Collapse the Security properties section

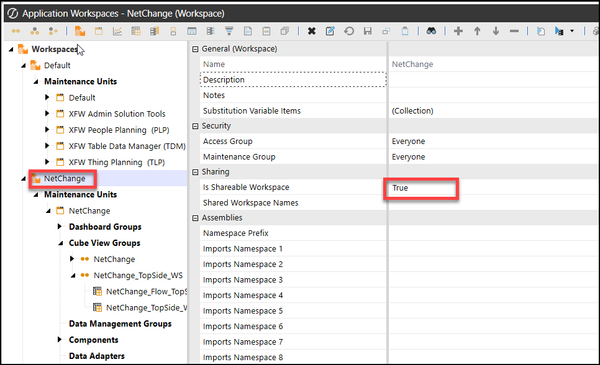[195, 126]
